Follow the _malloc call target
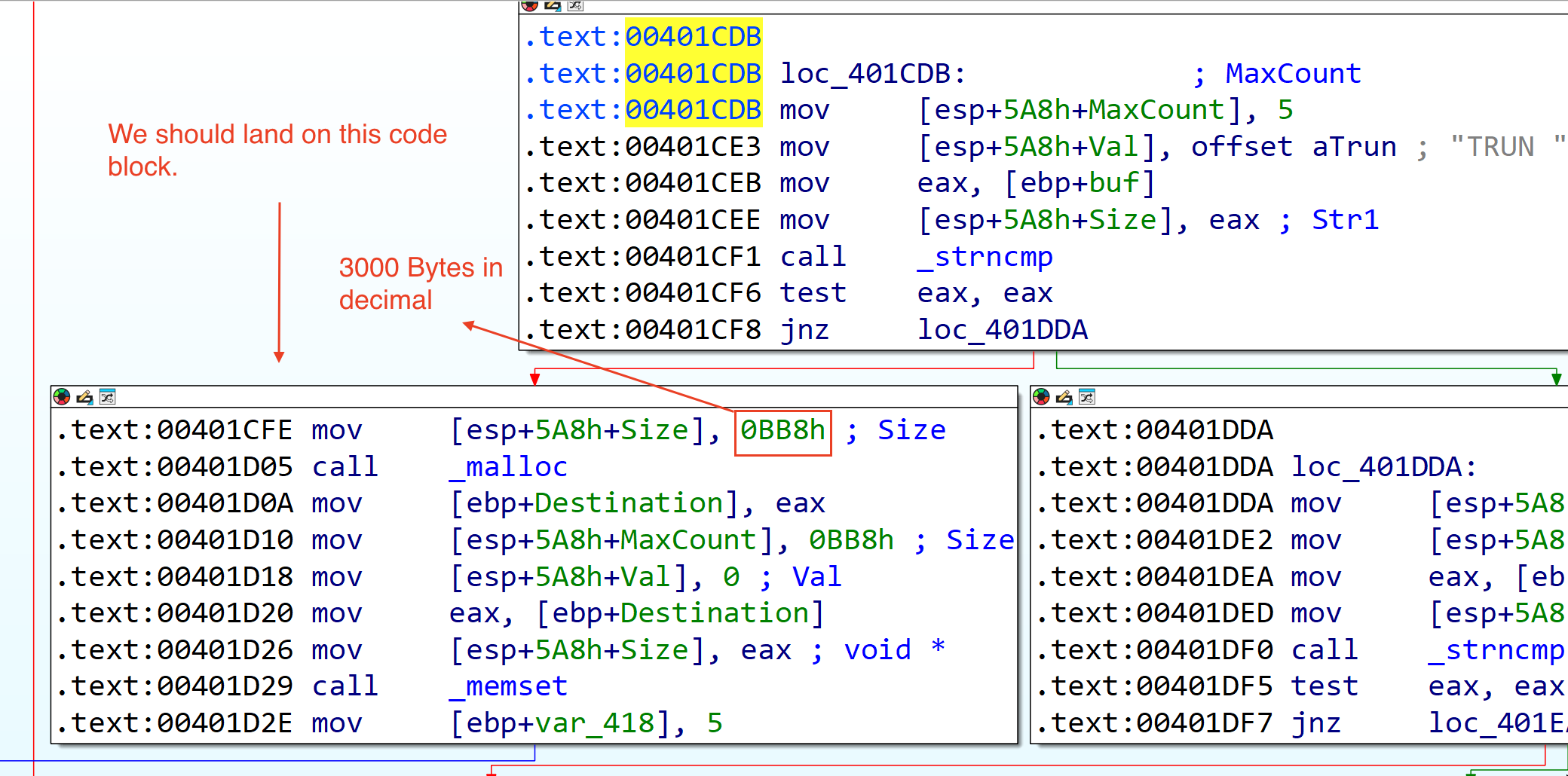Image resolution: width=1568 pixels, height=776 pixels. [508, 467]
